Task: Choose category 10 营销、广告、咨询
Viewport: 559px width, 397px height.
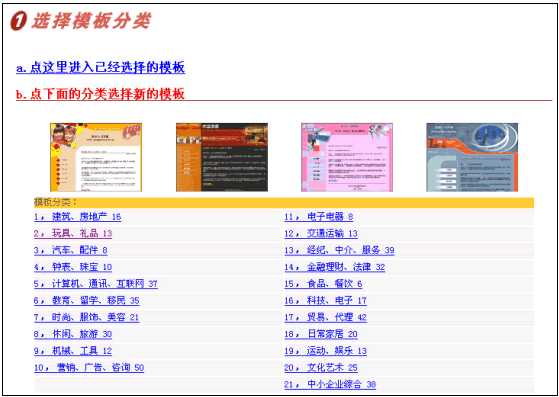Action: tap(89, 368)
